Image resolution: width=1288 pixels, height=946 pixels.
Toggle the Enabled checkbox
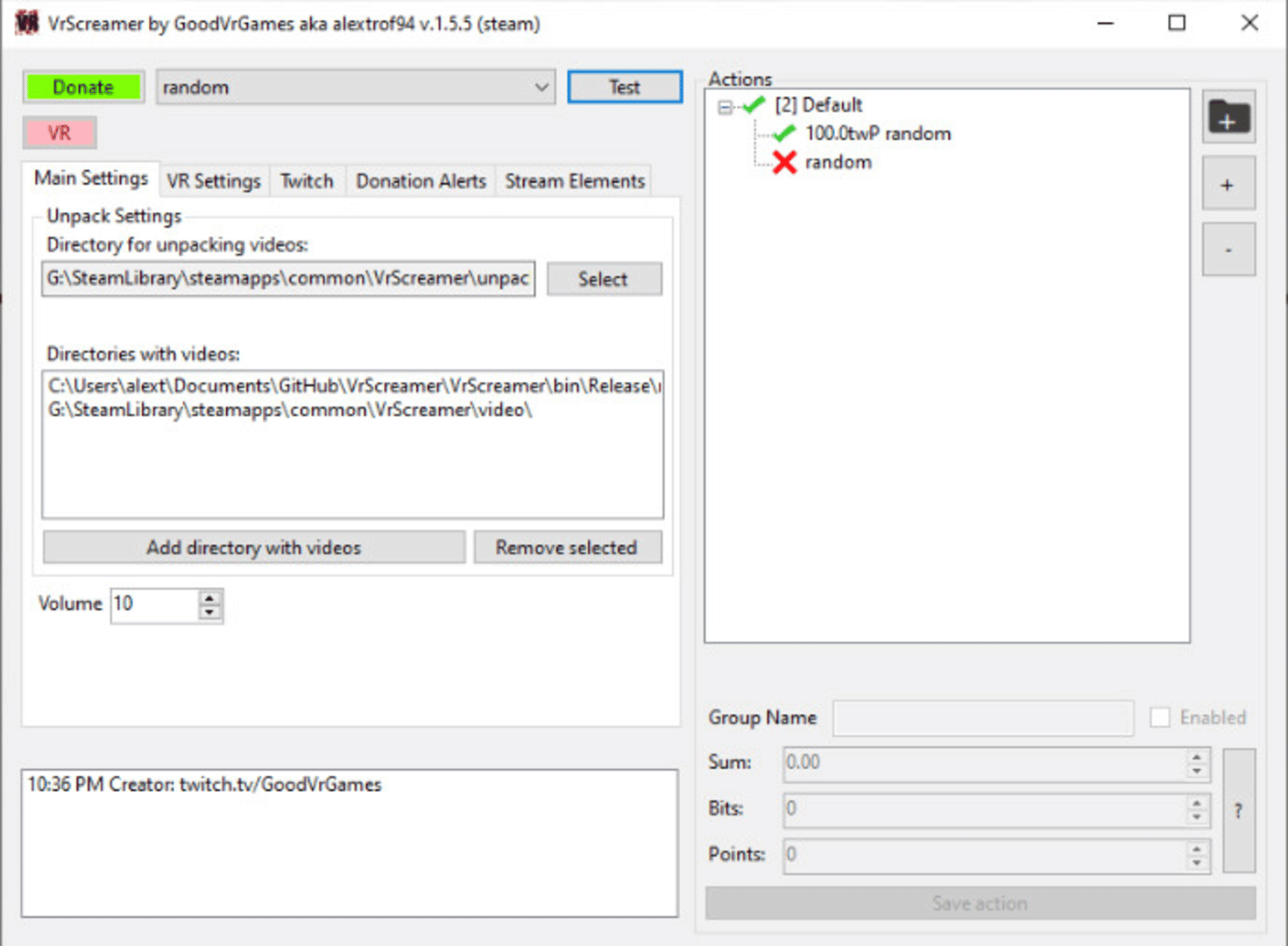[x=1160, y=717]
